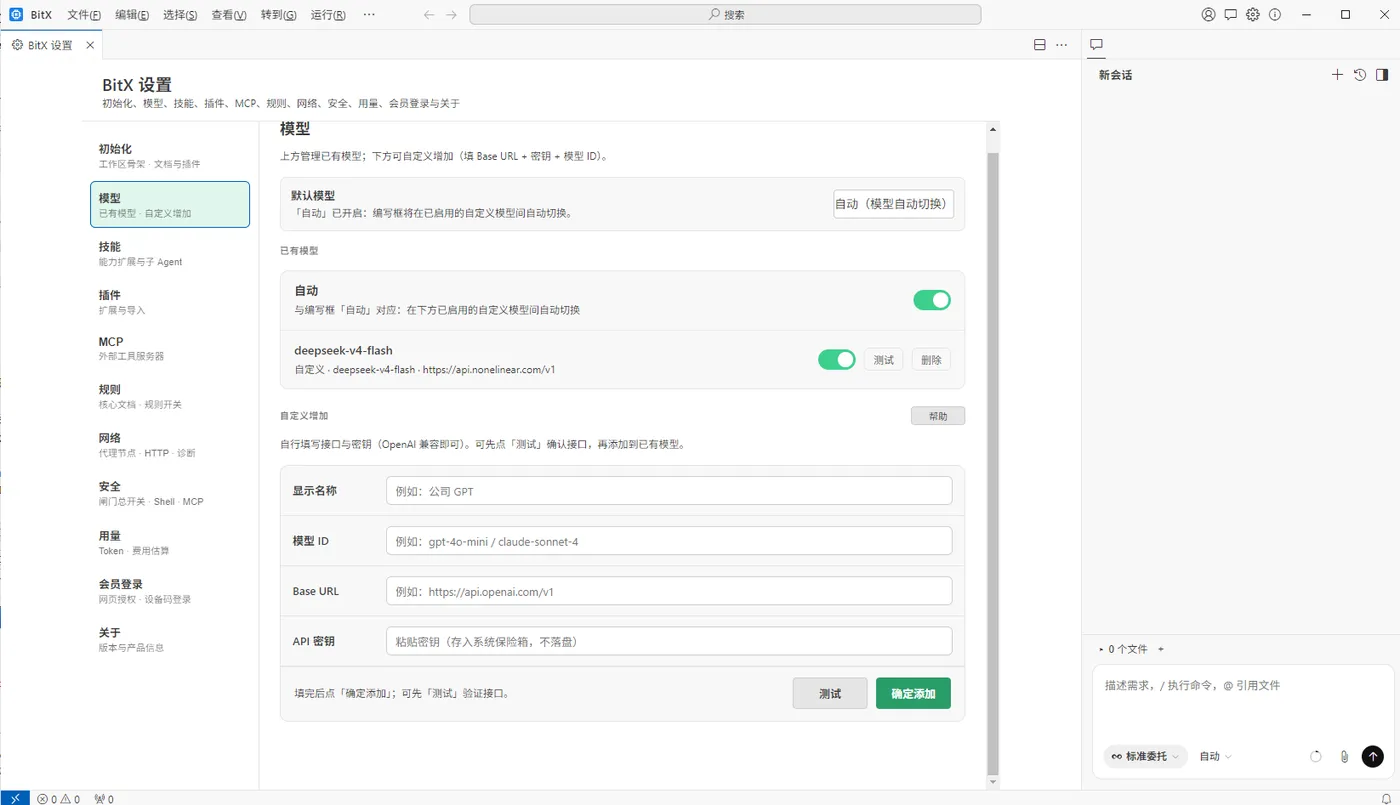This screenshot has width=1400, height=805.
Task: Open the 关于 settings section
Action: pos(170,640)
